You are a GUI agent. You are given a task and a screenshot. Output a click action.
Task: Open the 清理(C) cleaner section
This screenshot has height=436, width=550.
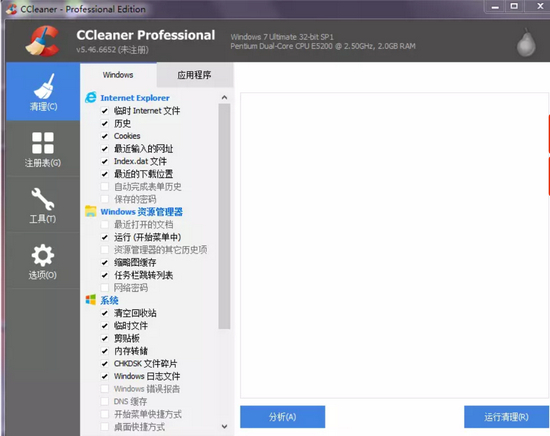point(43,92)
